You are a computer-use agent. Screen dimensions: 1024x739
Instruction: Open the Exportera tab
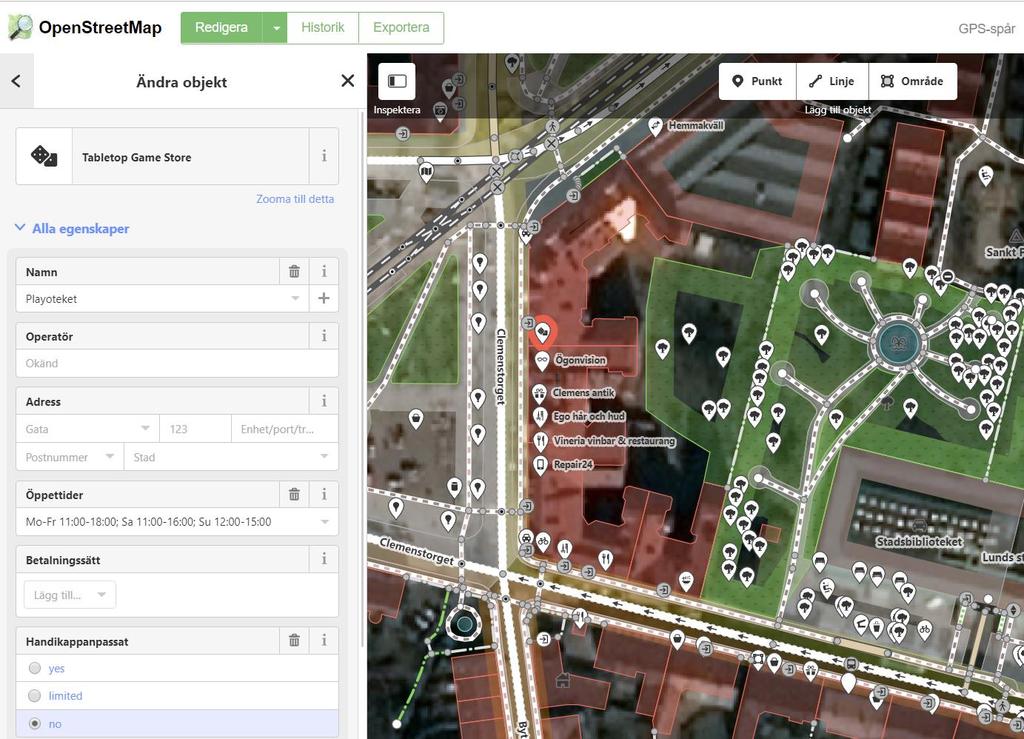401,28
